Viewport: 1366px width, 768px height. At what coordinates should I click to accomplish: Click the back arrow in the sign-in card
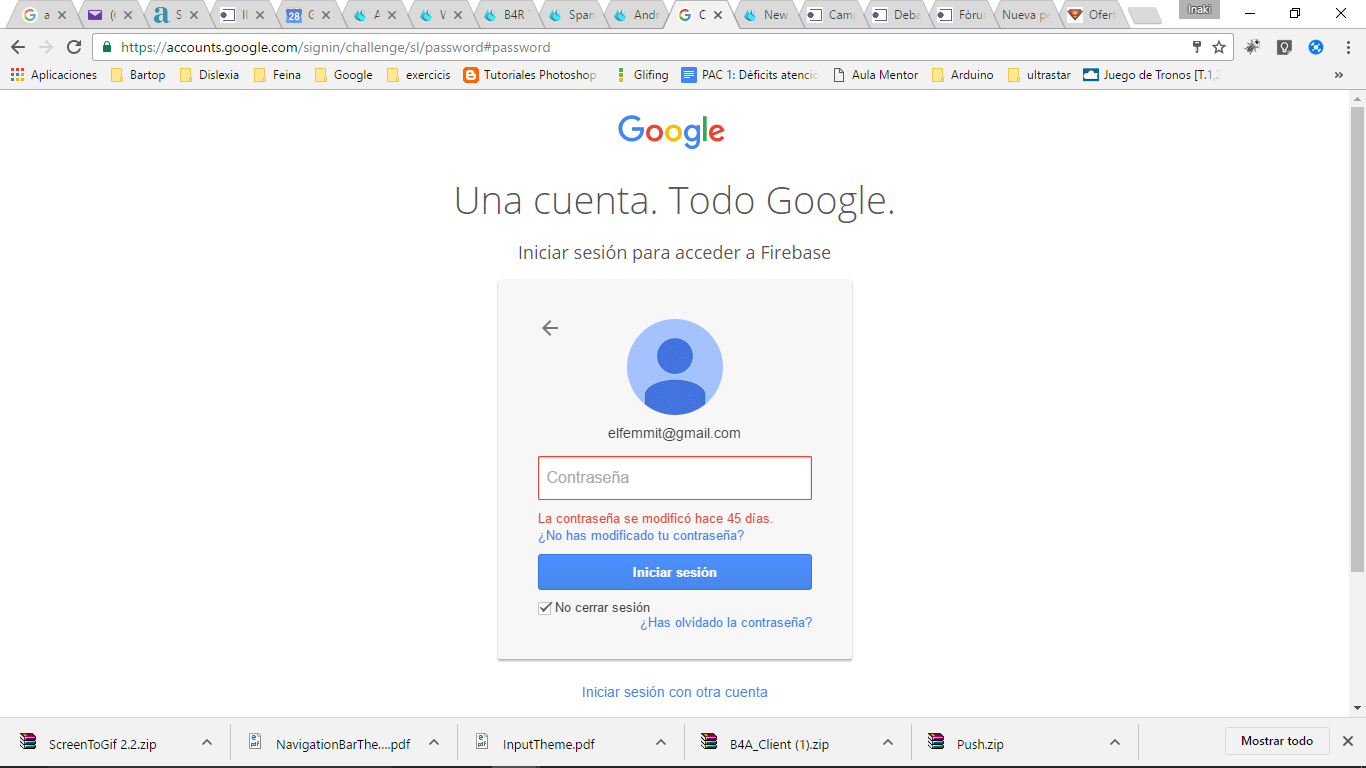[x=549, y=328]
